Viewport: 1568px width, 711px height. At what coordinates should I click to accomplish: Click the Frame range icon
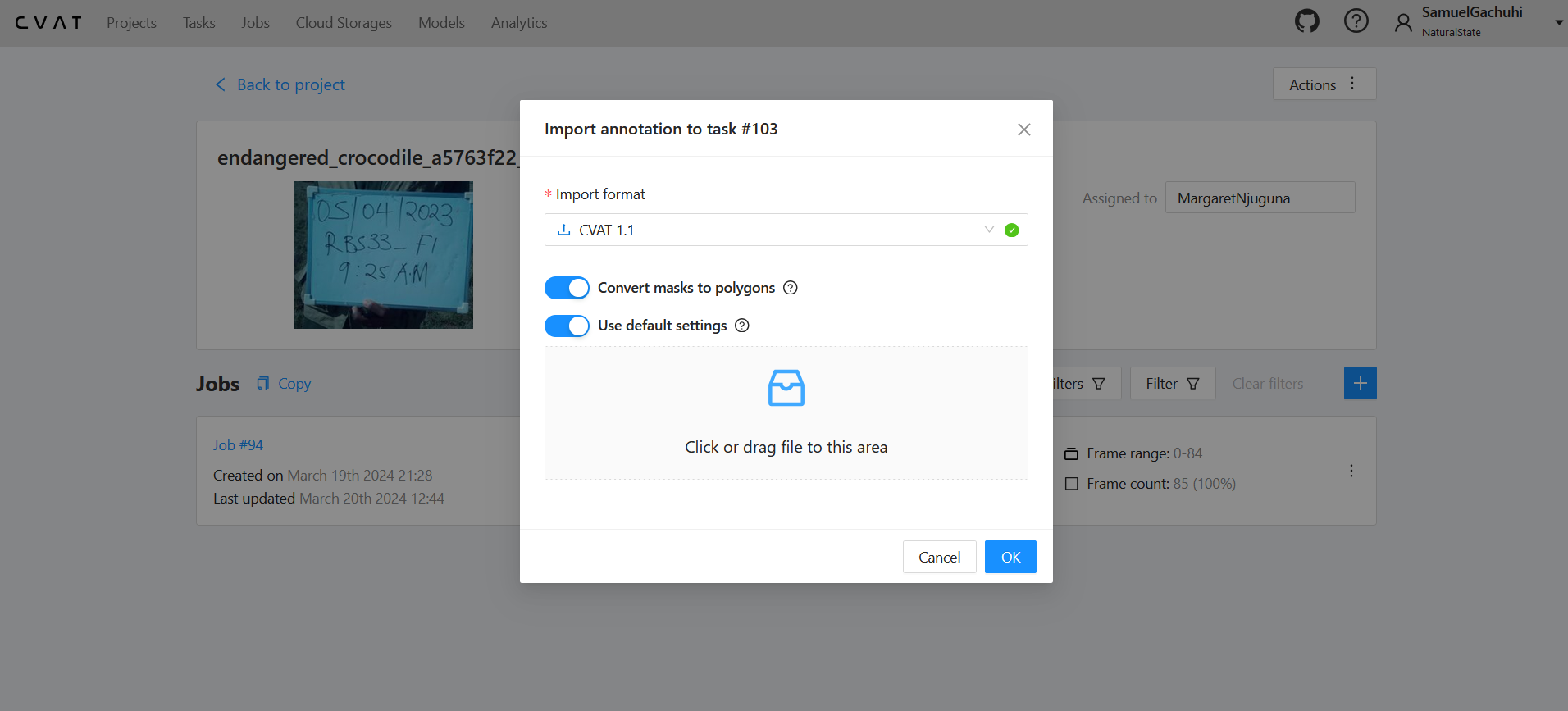1071,453
